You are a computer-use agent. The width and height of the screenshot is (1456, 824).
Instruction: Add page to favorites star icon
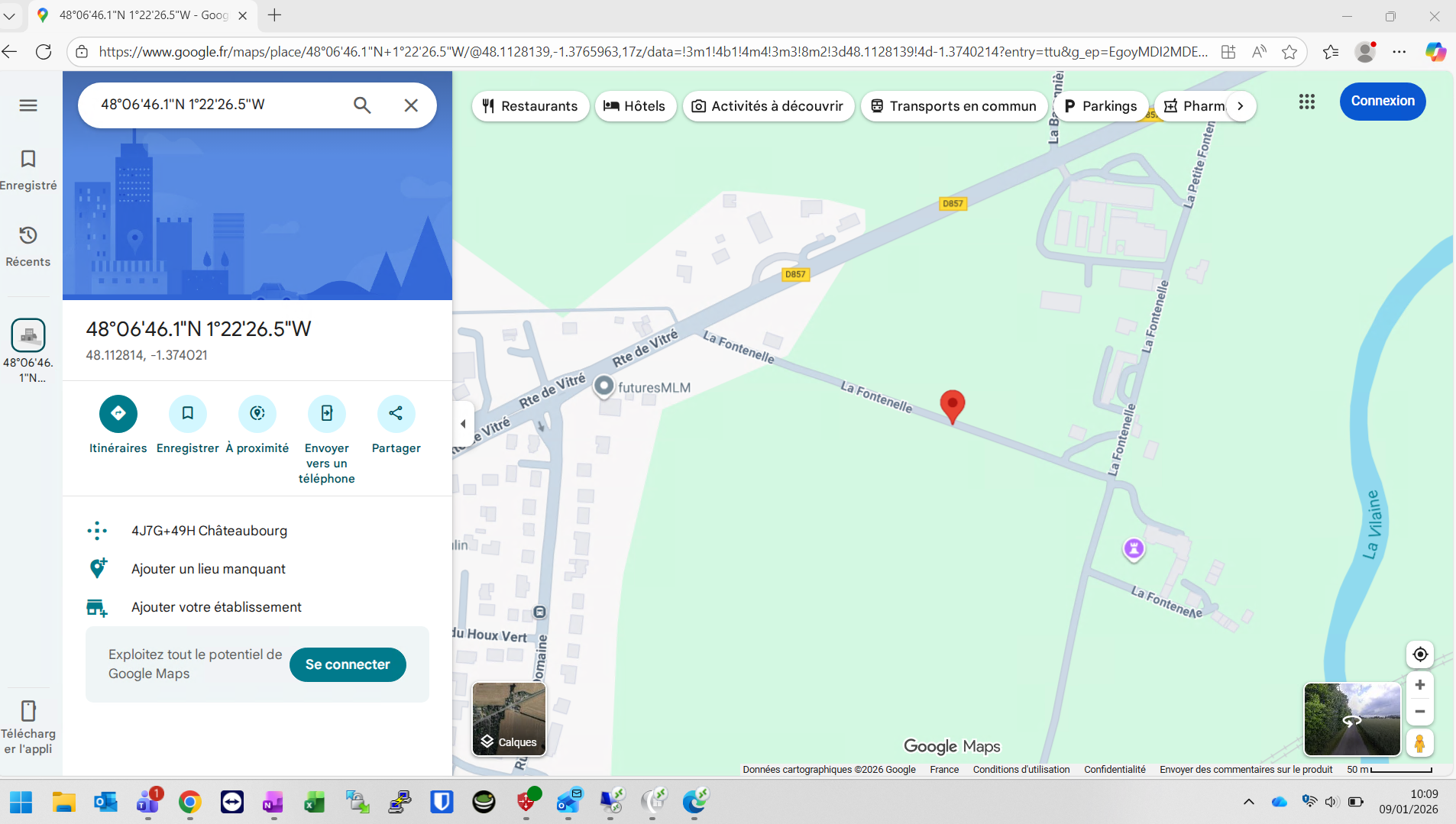1289,52
